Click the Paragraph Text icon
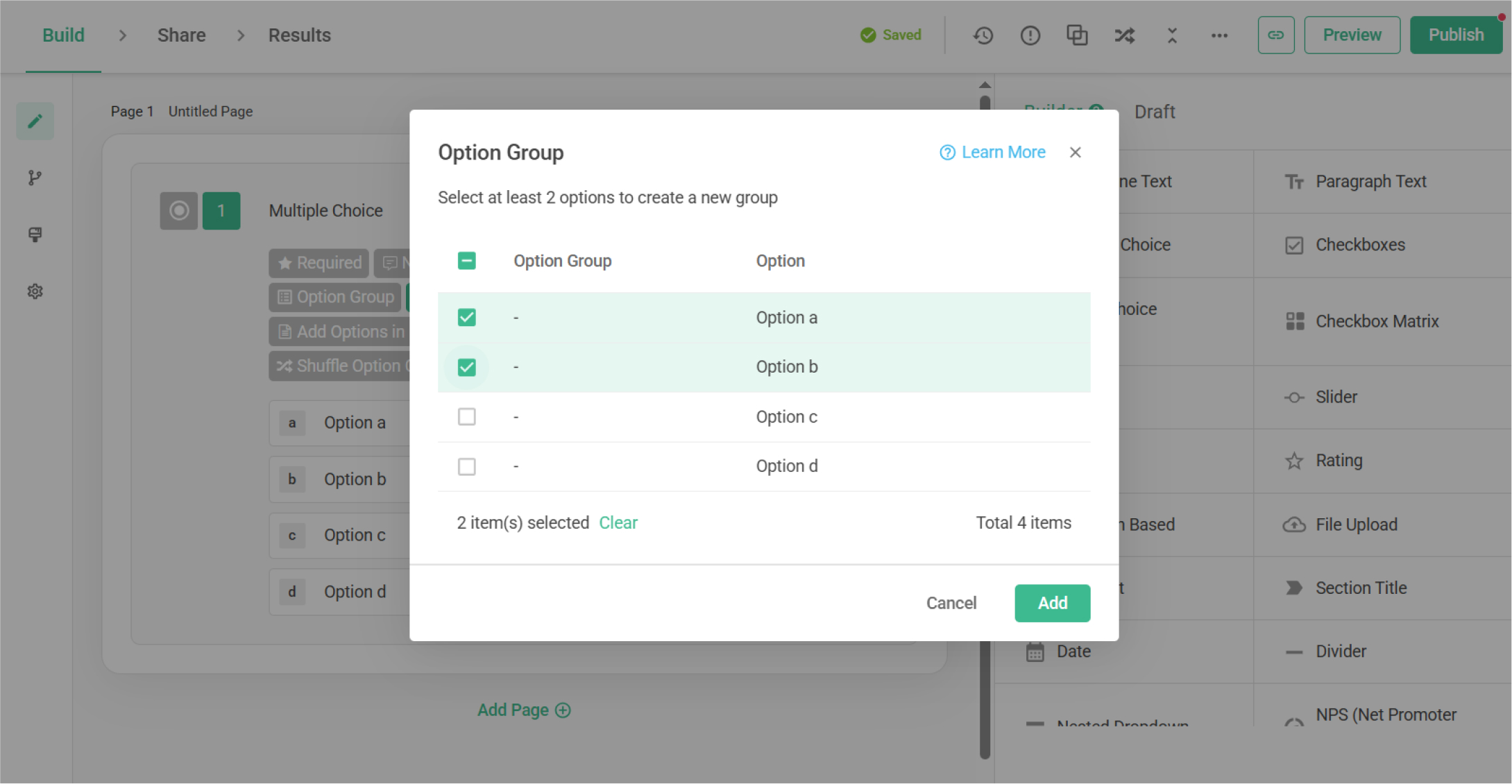The width and height of the screenshot is (1512, 784). pyautogui.click(x=1294, y=182)
